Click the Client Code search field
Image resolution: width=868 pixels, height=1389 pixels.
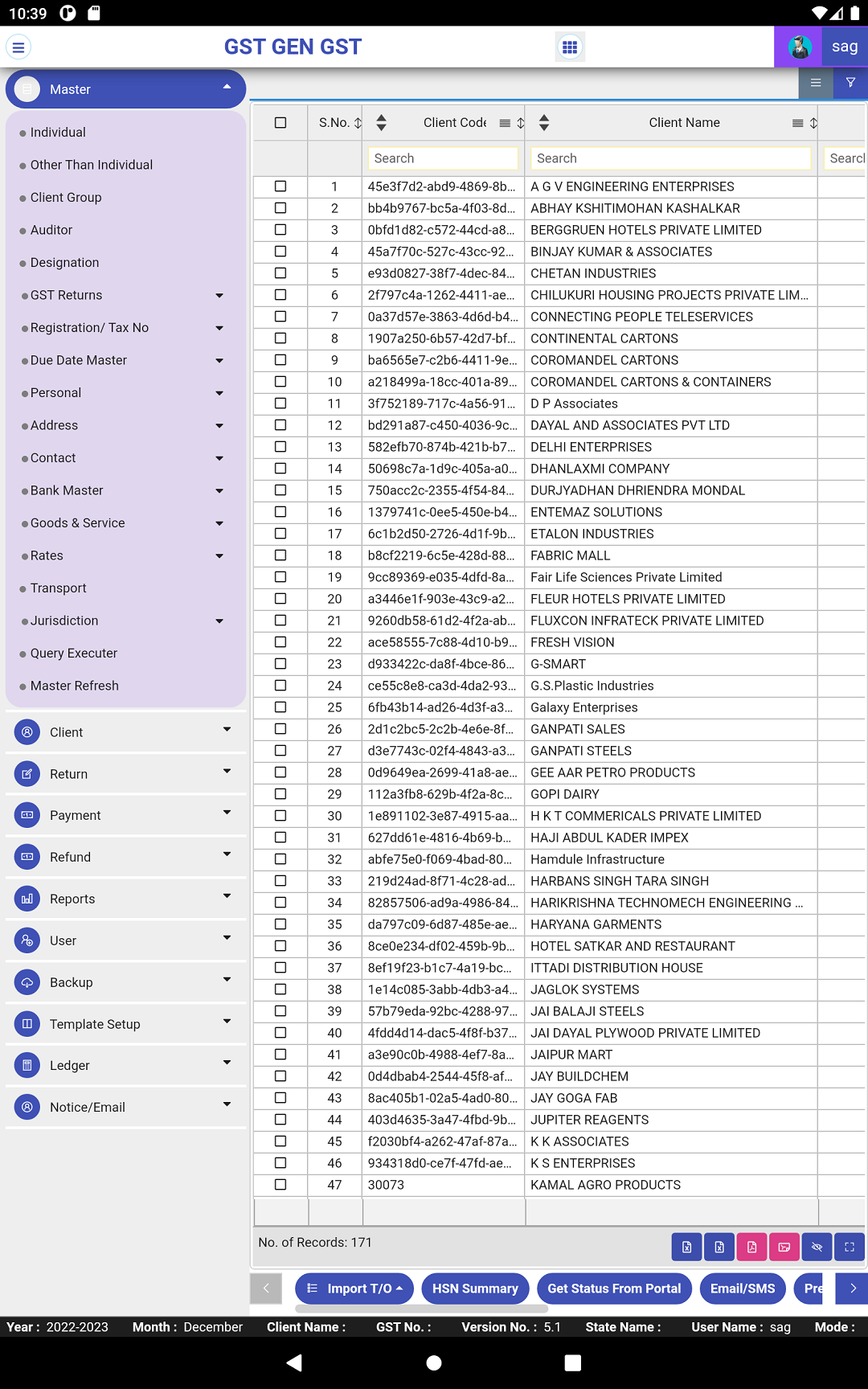point(443,158)
